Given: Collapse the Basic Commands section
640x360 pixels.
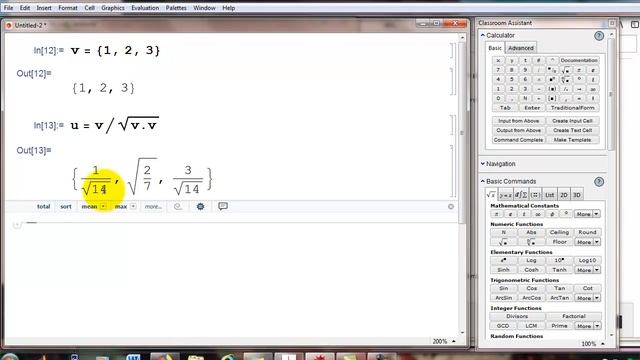Looking at the screenshot, I should coord(483,181).
